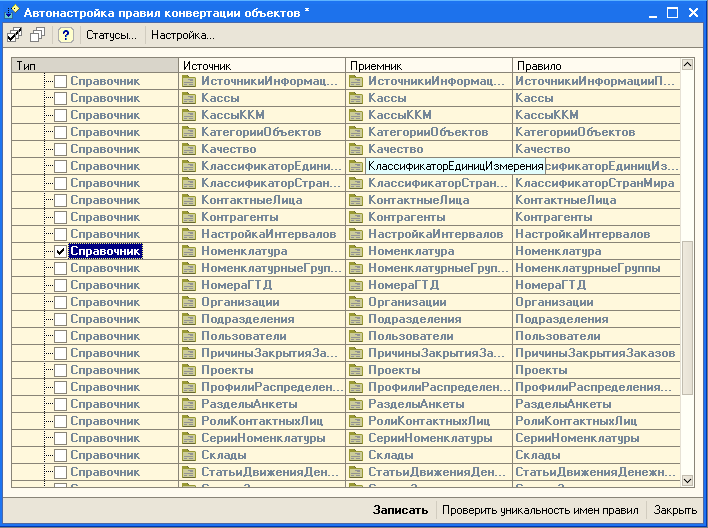Click the Проекты icon in Приемник column
Image resolution: width=708 pixels, height=528 pixels.
click(355, 370)
